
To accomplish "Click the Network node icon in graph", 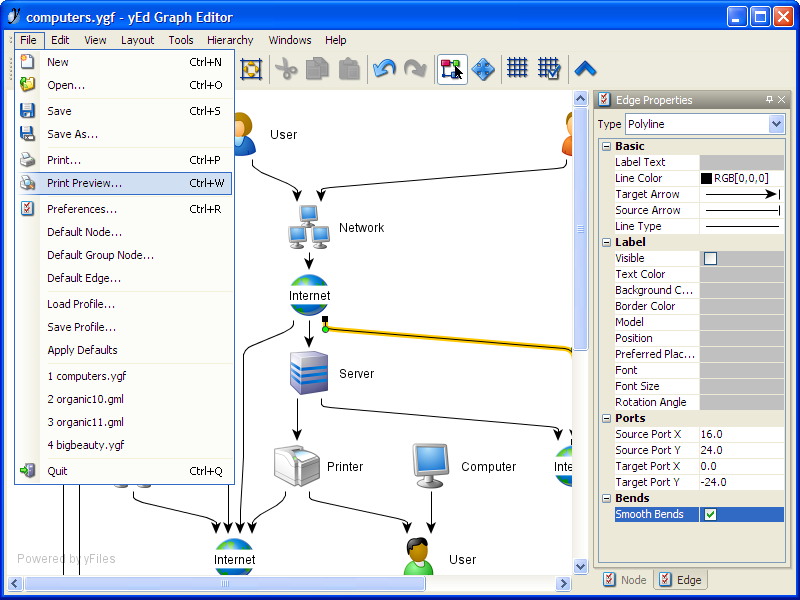I will (309, 227).
